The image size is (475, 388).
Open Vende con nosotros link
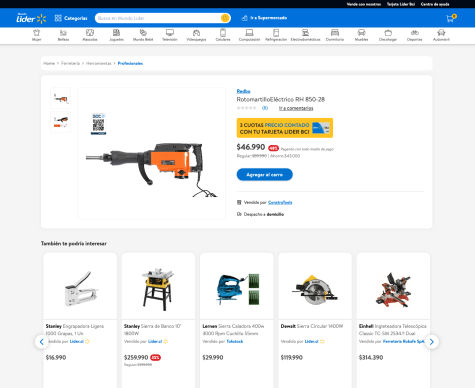click(x=364, y=4)
